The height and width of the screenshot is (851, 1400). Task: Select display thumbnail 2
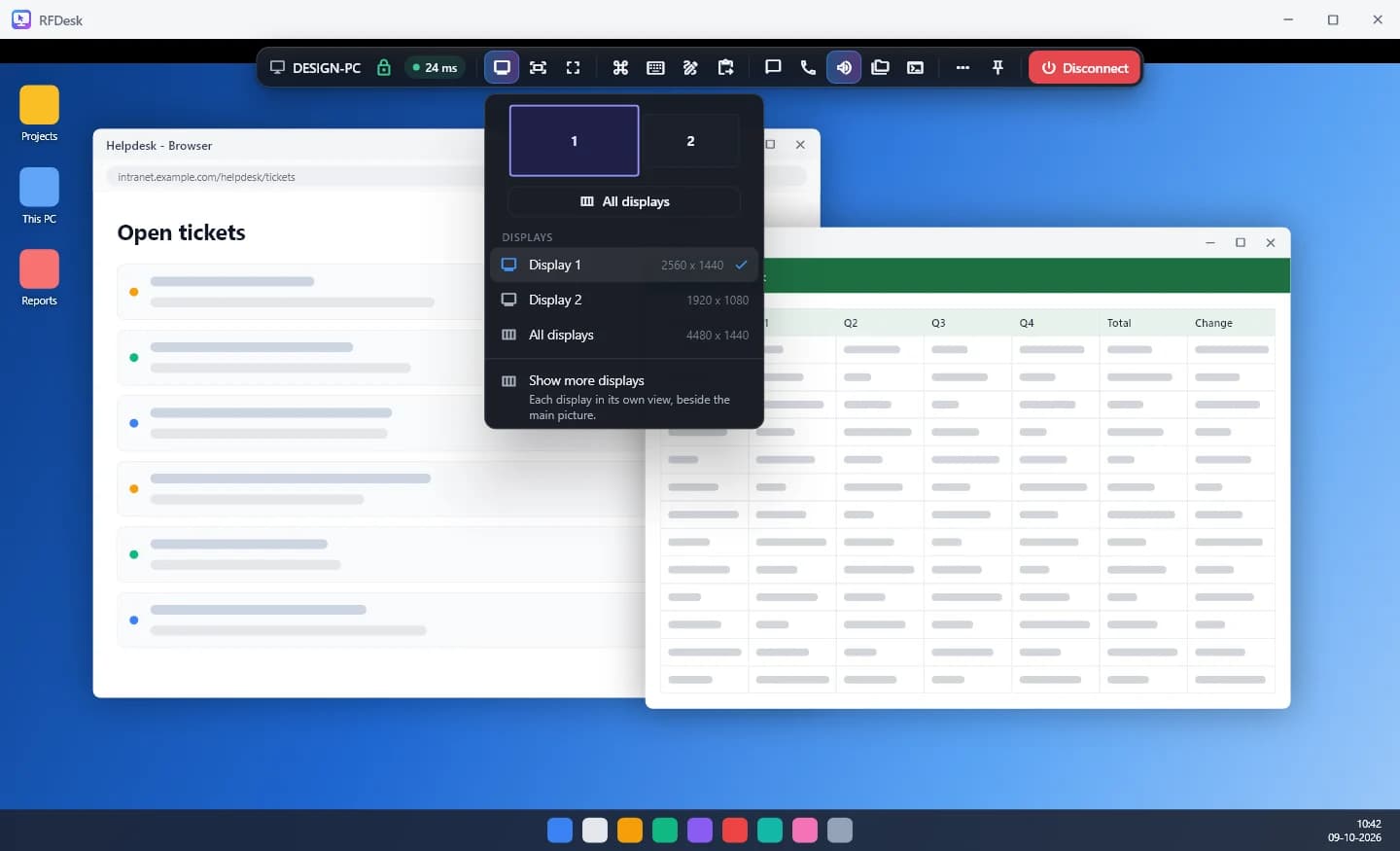pyautogui.click(x=690, y=141)
